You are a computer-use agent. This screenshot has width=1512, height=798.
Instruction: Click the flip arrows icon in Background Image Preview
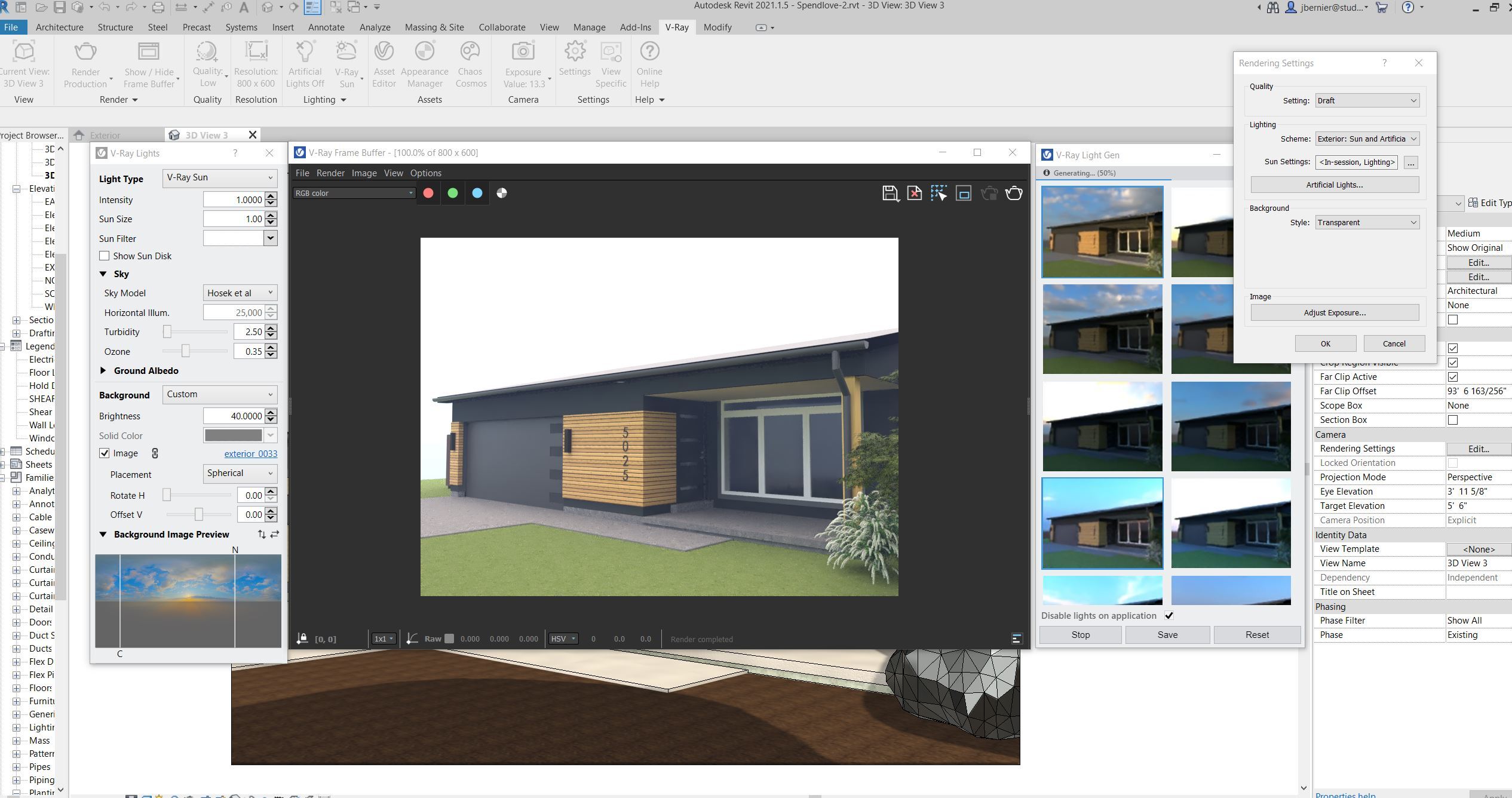pos(275,534)
